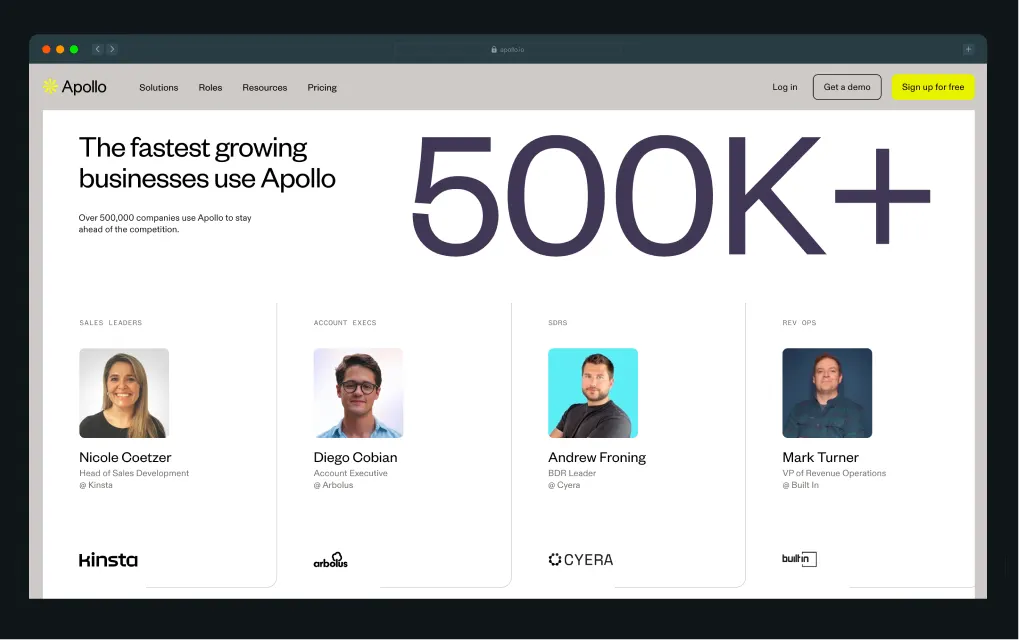
Task: Click the name Mark Turner
Action: point(820,457)
